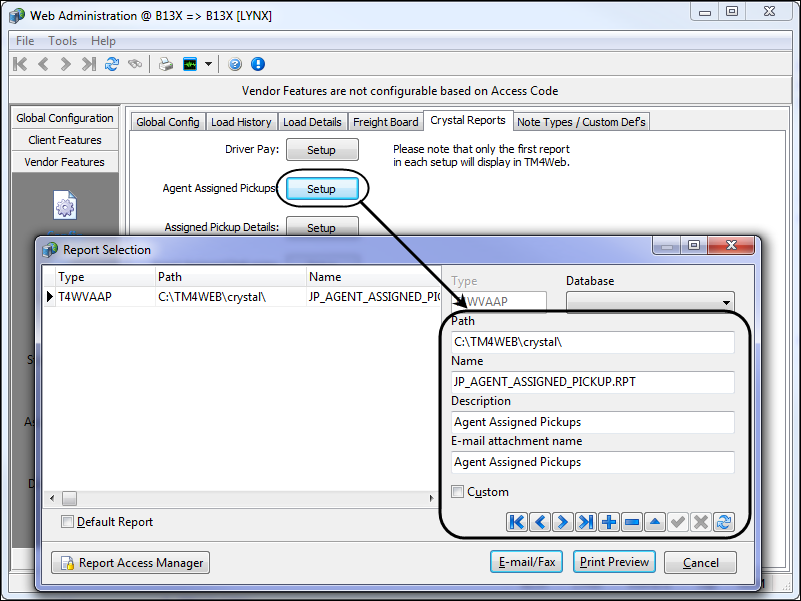Click Setup button for Agent Assigned Pickups

coord(322,189)
